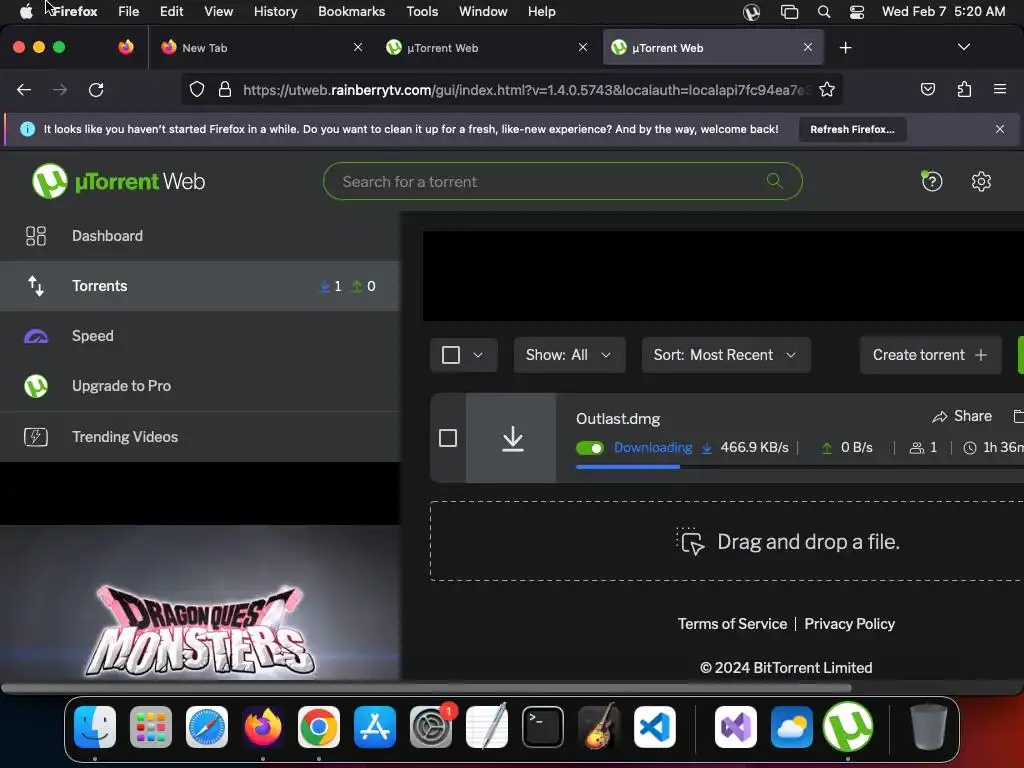
Task: Tick the Outlast.dmg row checkbox
Action: tap(448, 438)
